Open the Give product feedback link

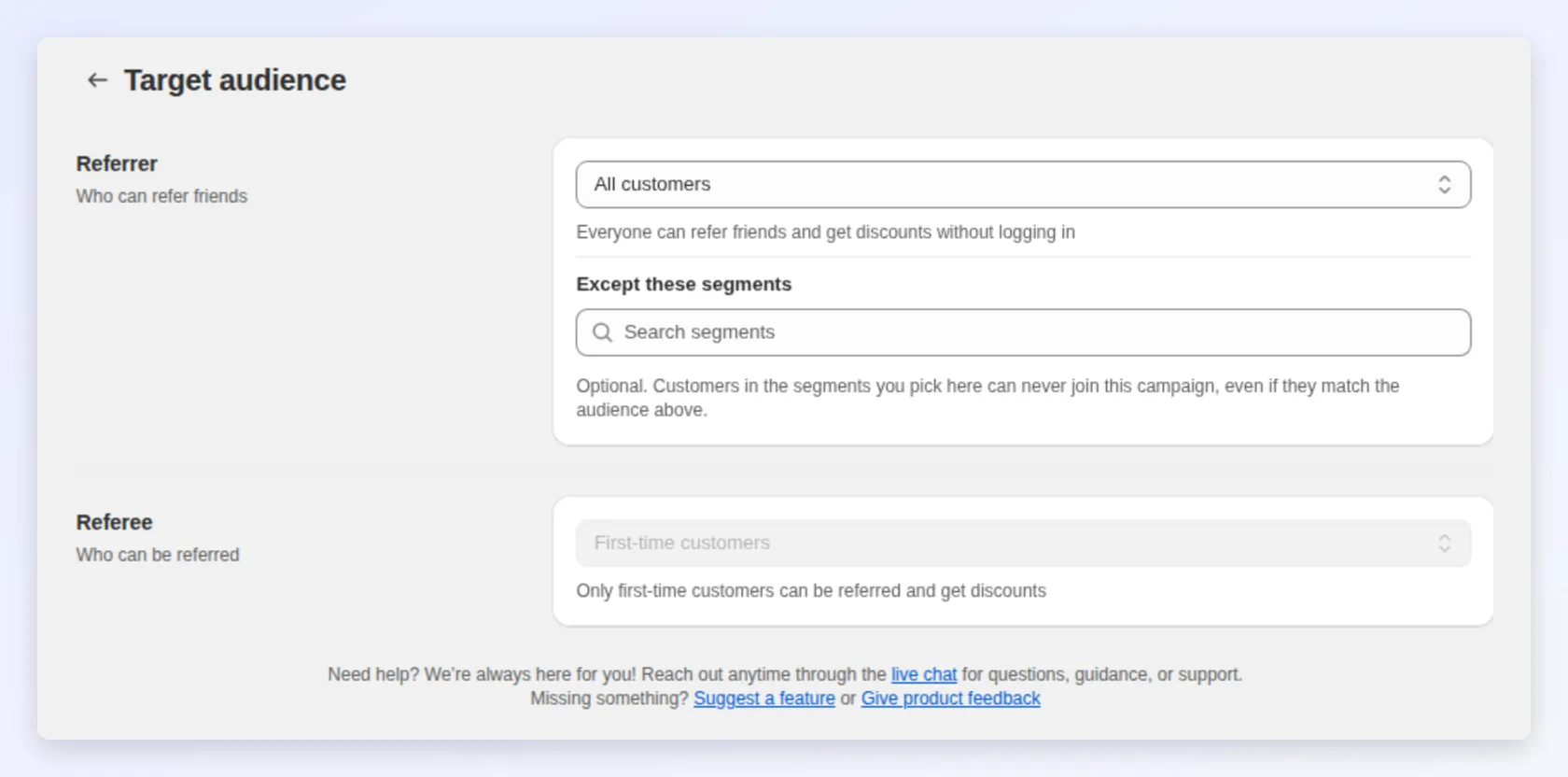(950, 699)
